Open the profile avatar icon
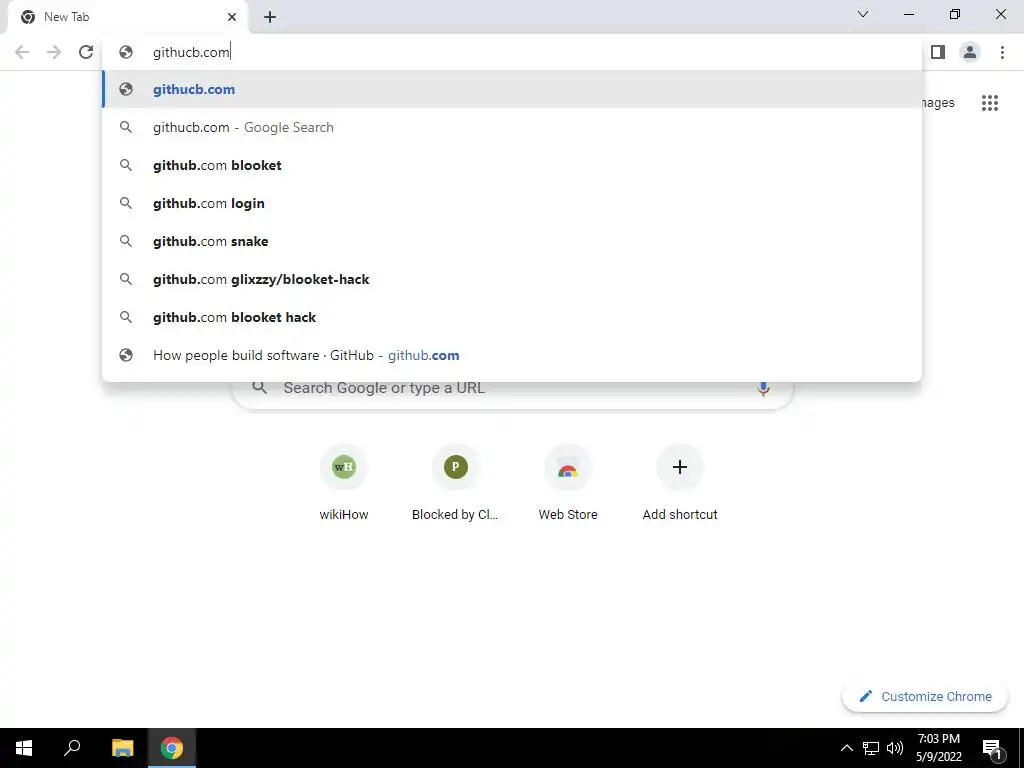Image resolution: width=1024 pixels, height=768 pixels. point(970,52)
